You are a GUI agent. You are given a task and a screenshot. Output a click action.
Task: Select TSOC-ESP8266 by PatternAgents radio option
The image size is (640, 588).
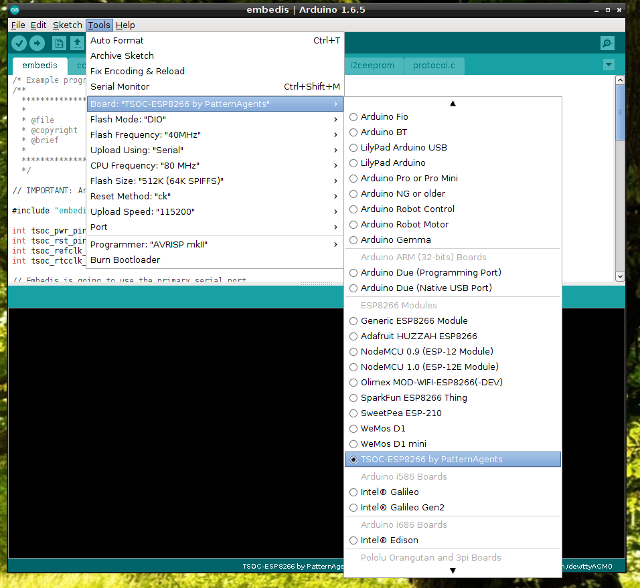453,459
